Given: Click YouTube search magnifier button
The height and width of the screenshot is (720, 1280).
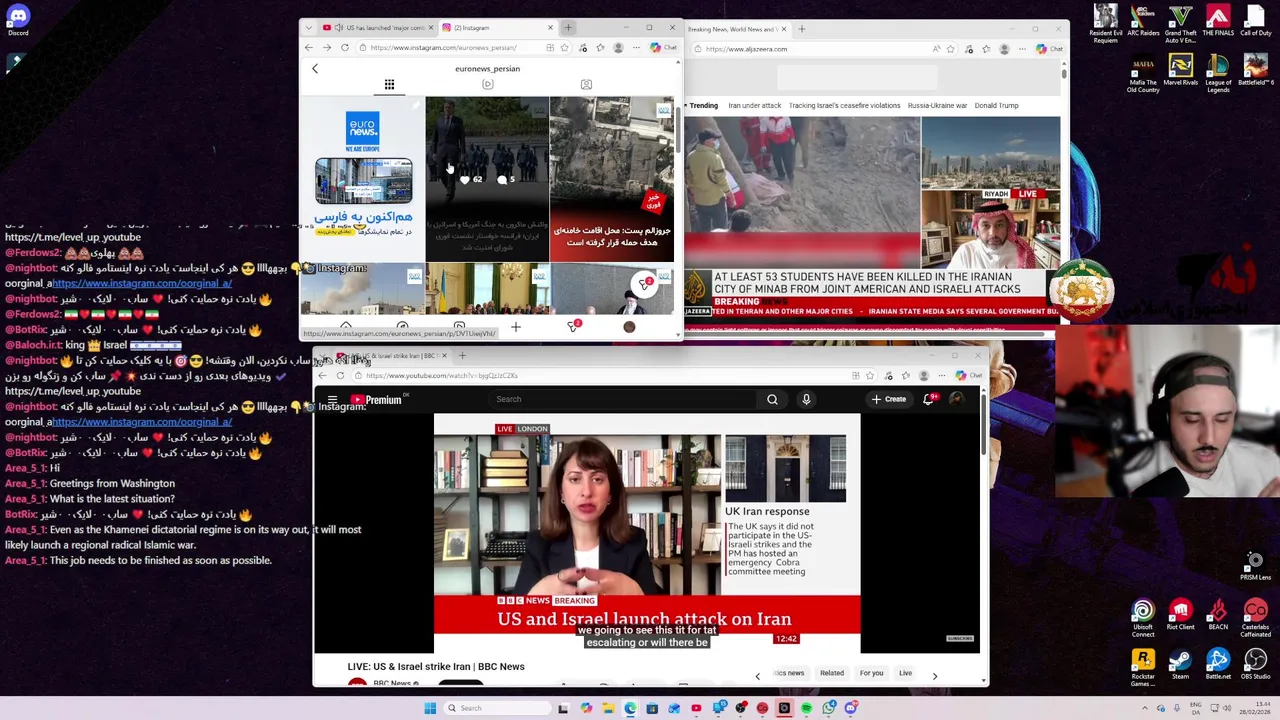Looking at the screenshot, I should (x=772, y=399).
